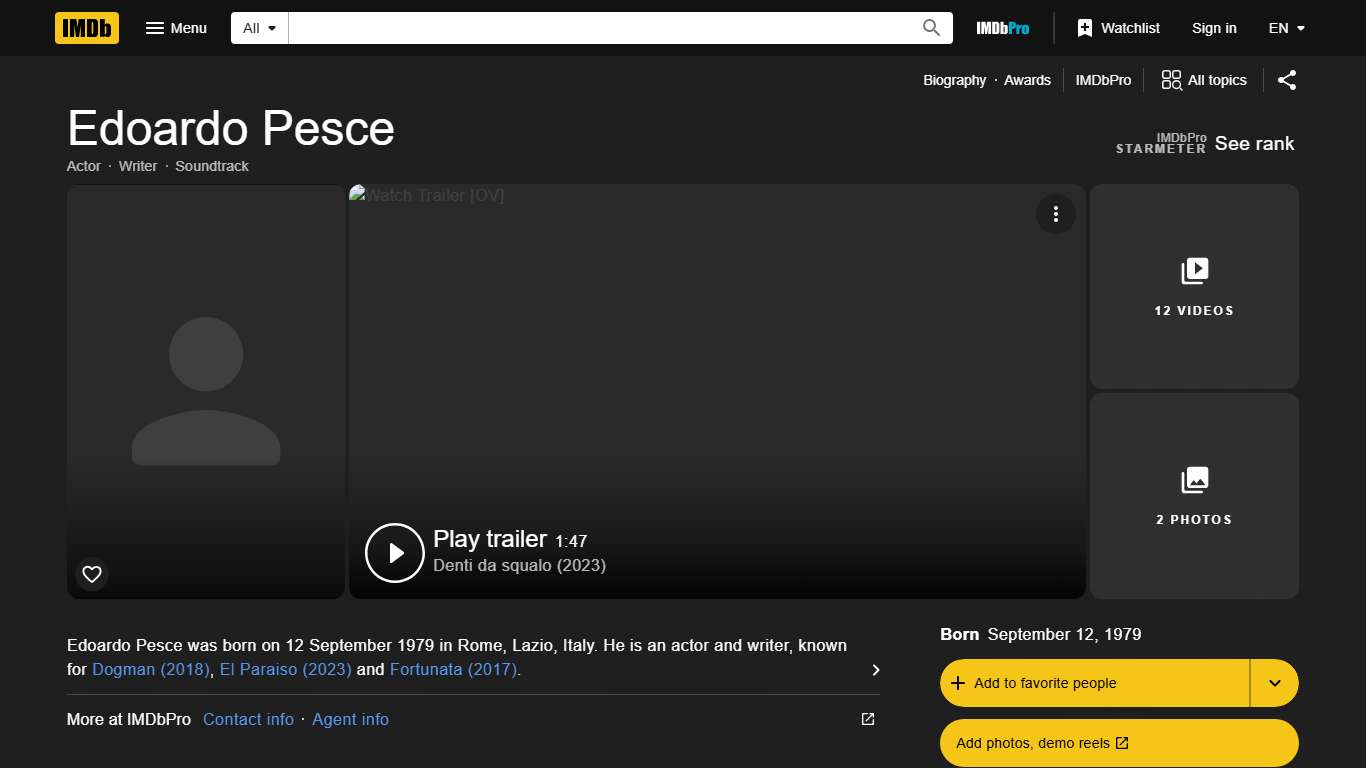The width and height of the screenshot is (1366, 768).
Task: Open All topics grid icon
Action: pos(1170,80)
